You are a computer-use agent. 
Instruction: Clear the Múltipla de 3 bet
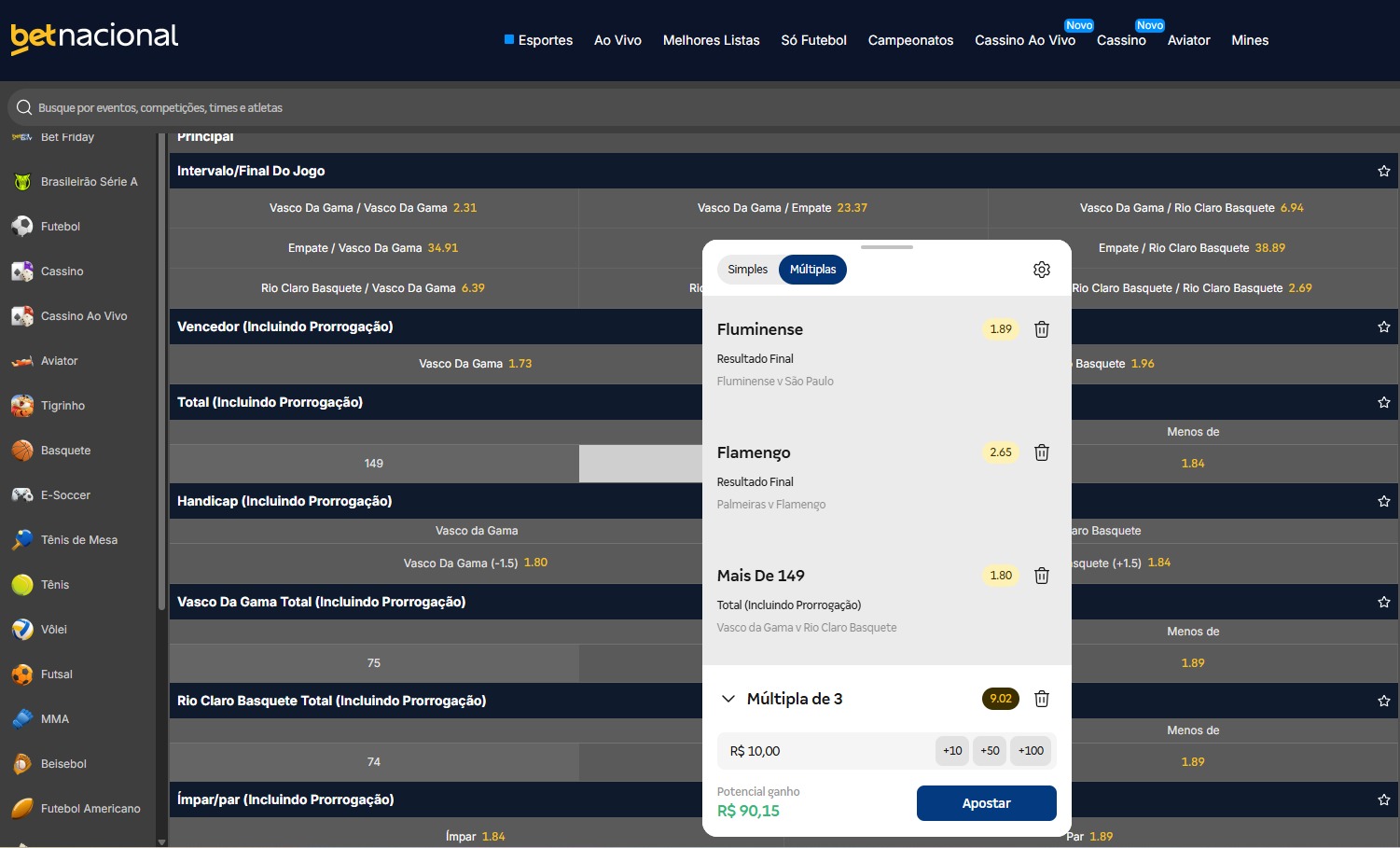pos(1042,699)
